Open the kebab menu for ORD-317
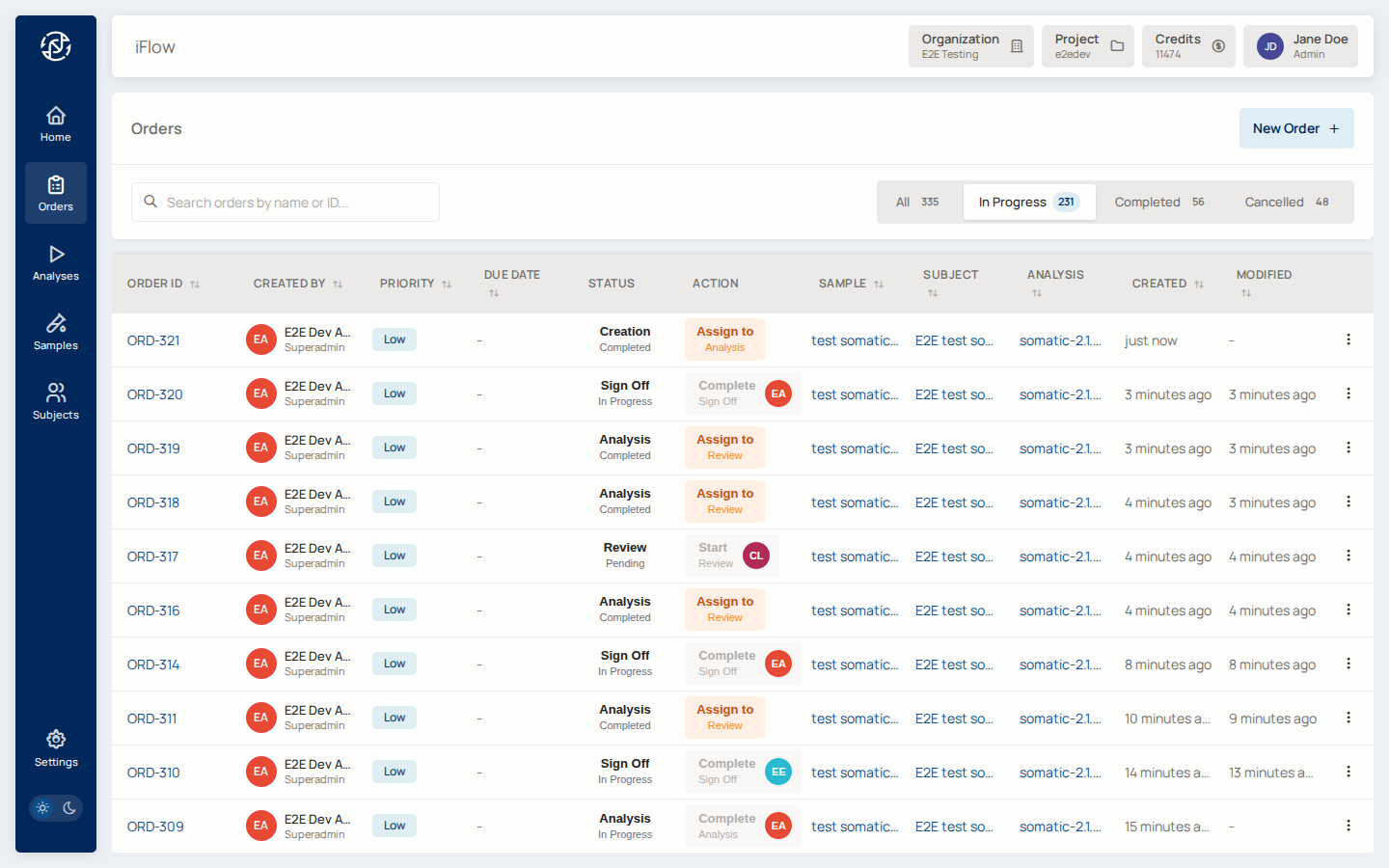 click(x=1348, y=556)
